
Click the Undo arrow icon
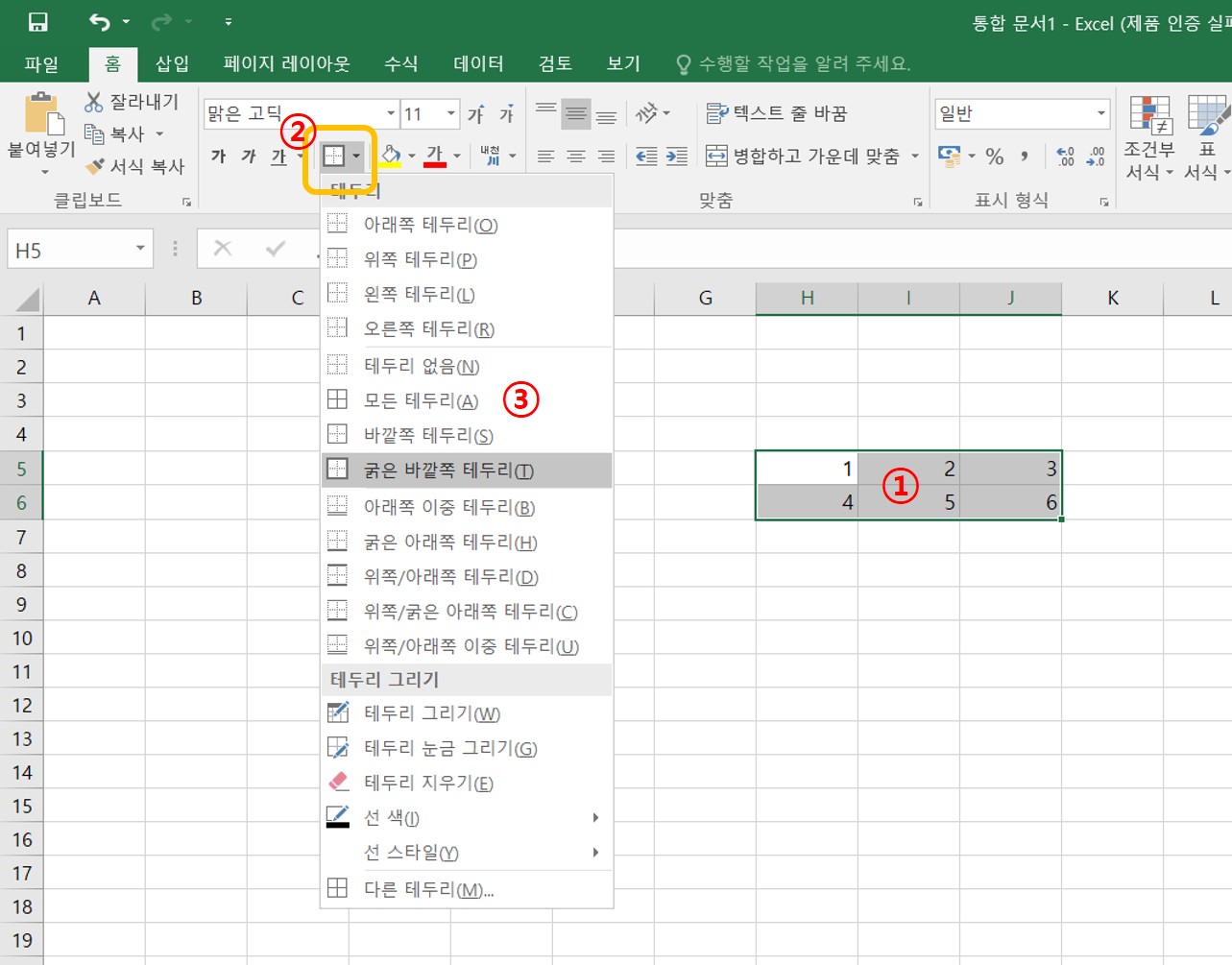pyautogui.click(x=100, y=21)
